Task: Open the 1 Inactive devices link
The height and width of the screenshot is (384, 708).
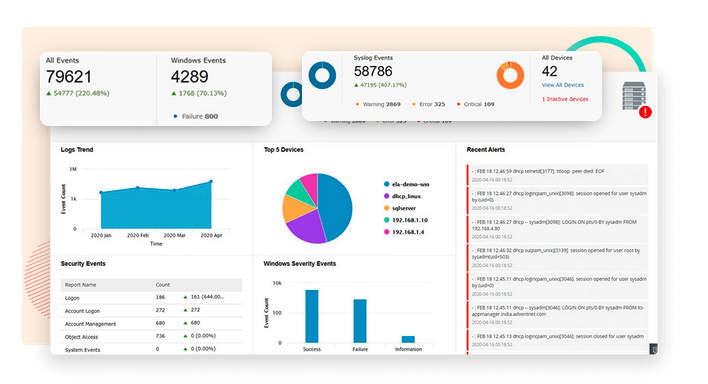Action: (x=565, y=99)
